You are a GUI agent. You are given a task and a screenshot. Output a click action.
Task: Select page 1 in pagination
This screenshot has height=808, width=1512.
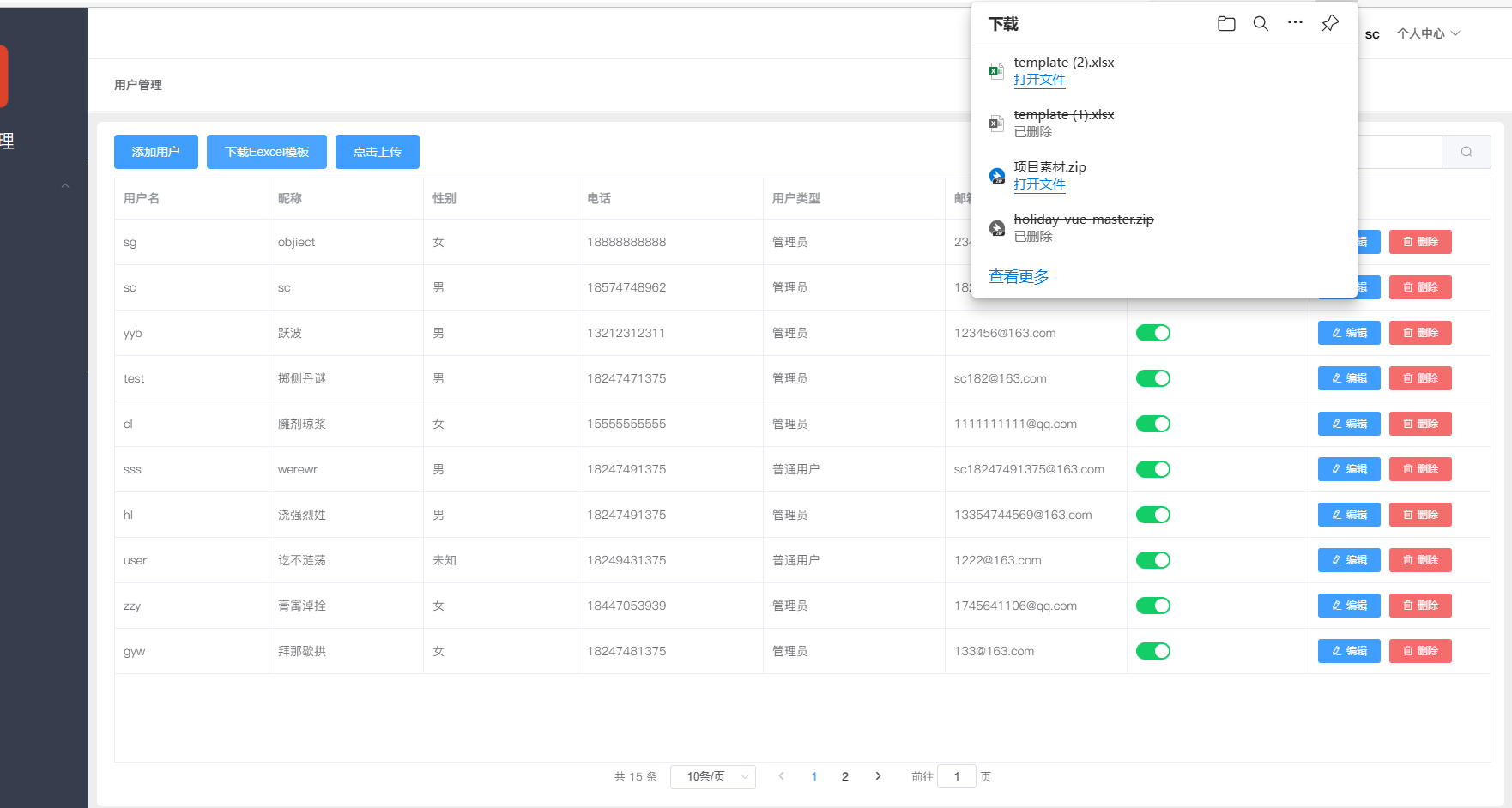813,776
